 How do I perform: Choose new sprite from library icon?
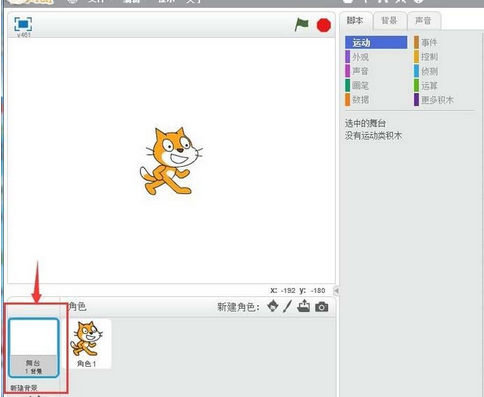273,306
